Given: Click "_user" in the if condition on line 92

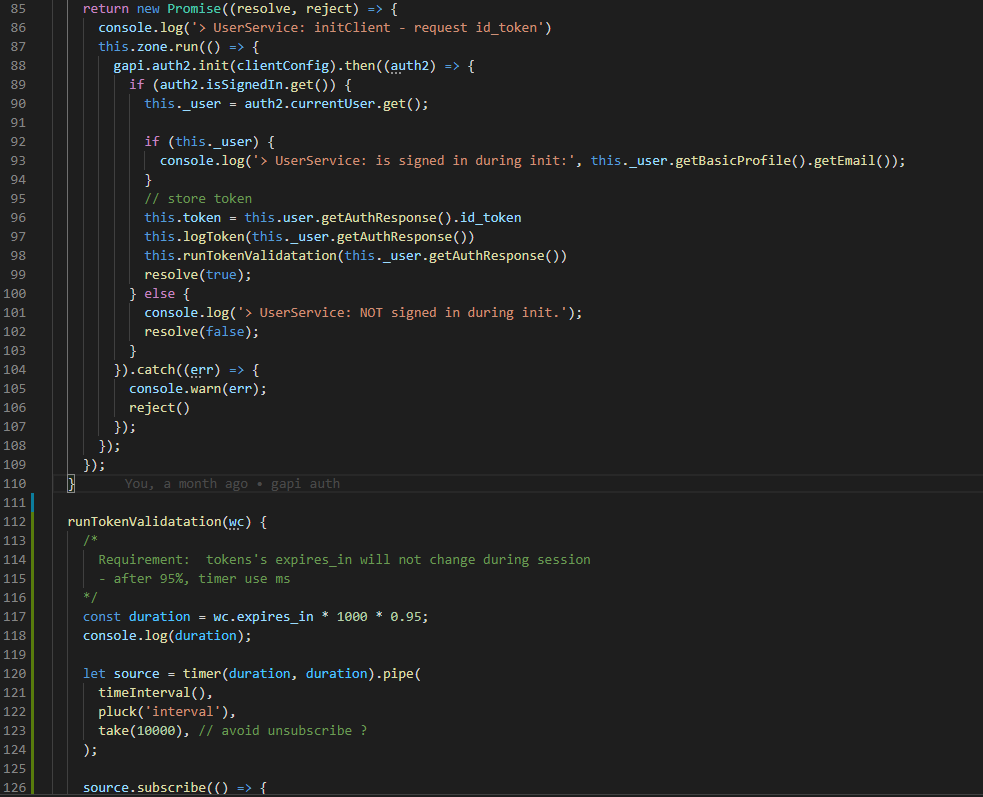Looking at the screenshot, I should (233, 142).
